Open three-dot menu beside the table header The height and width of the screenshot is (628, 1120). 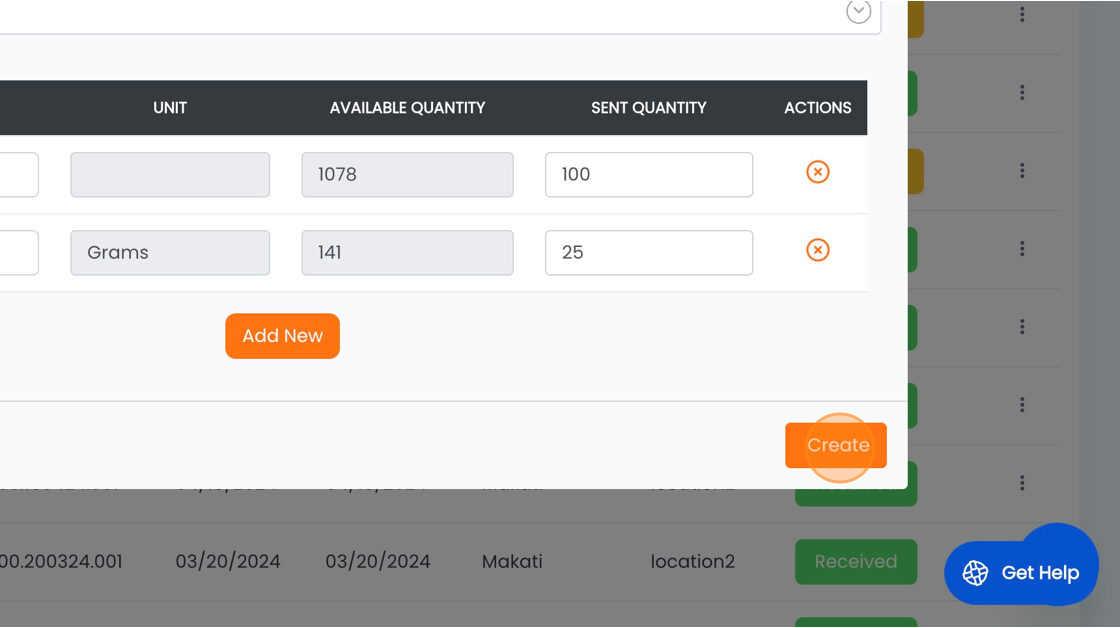pyautogui.click(x=1022, y=93)
